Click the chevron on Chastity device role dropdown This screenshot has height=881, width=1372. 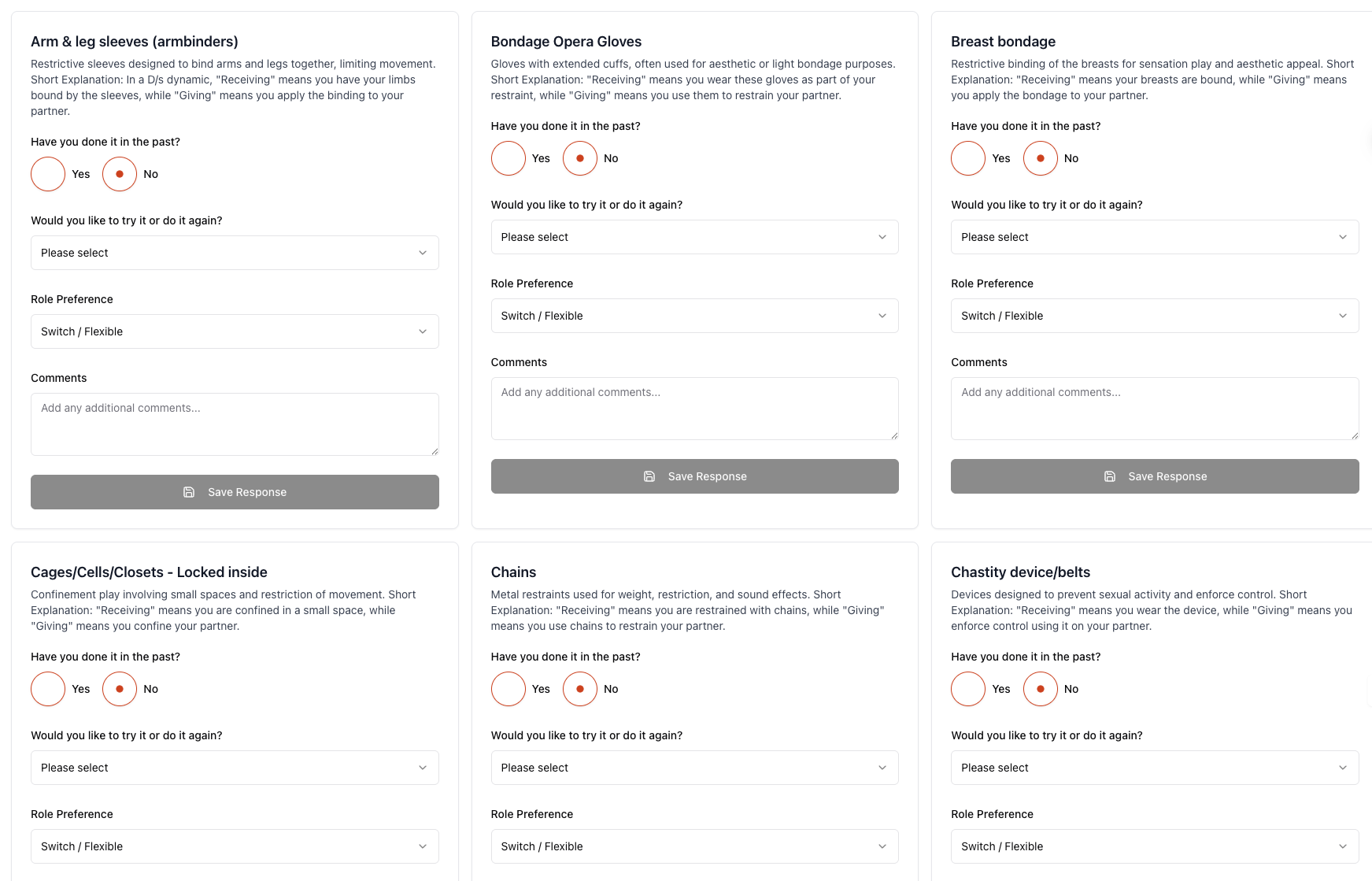(x=1342, y=846)
